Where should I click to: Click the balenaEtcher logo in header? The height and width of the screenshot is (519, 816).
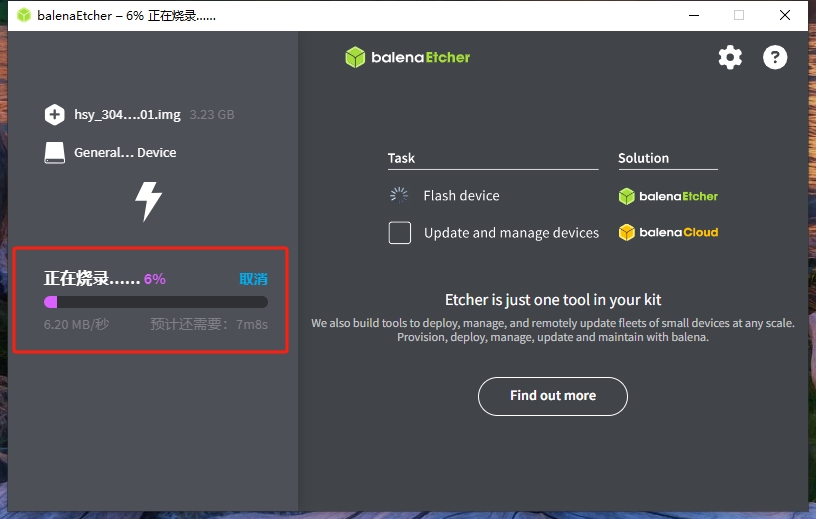(407, 57)
